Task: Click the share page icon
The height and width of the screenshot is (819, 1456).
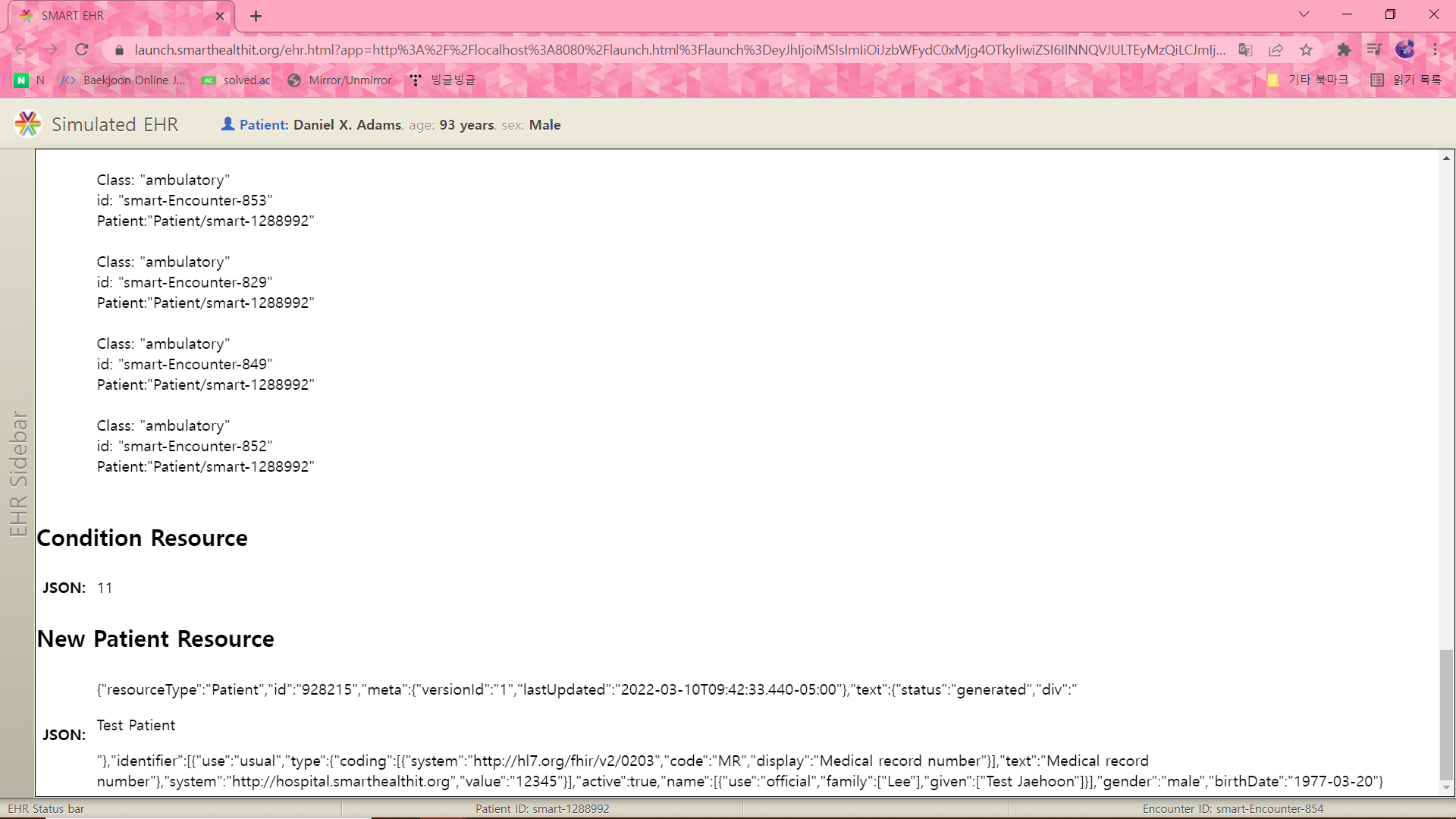Action: click(1276, 50)
